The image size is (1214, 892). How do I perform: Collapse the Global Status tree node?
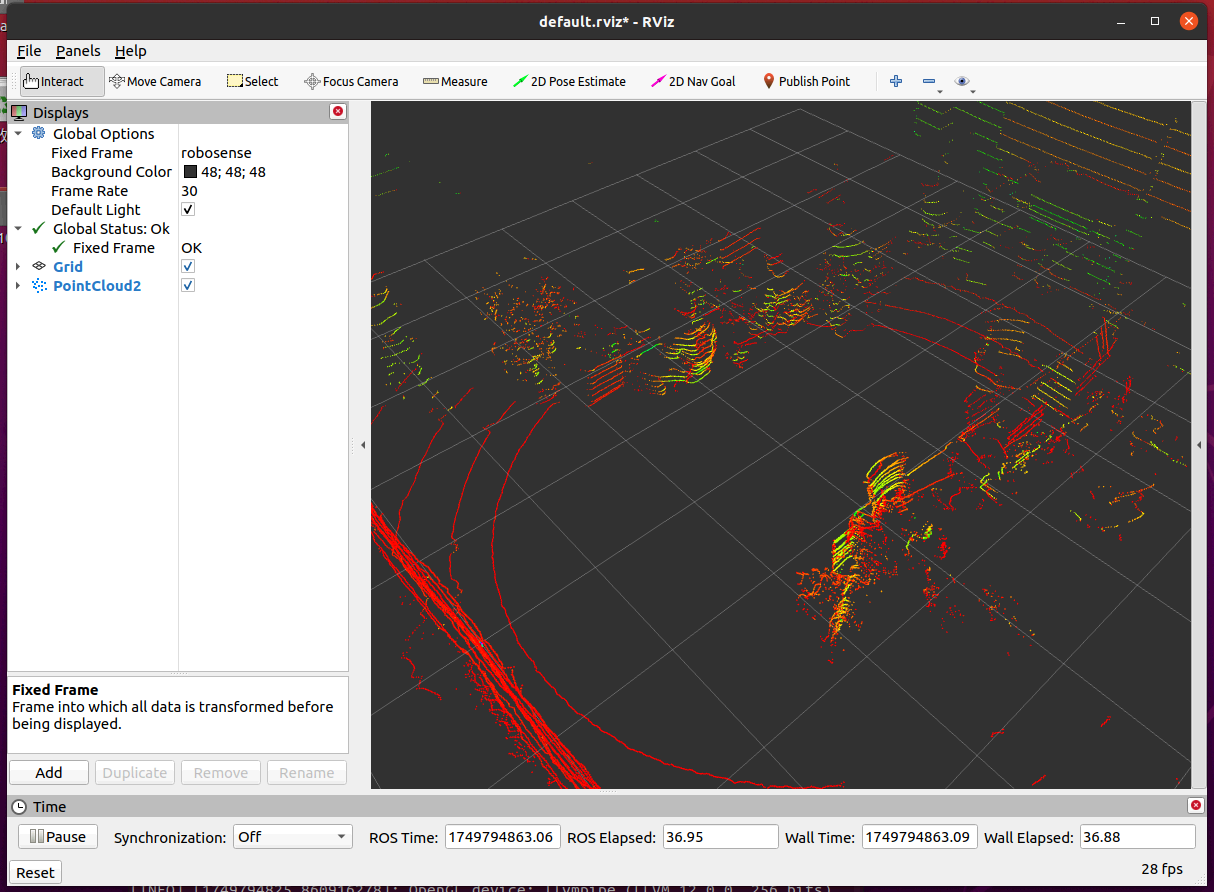(x=18, y=228)
